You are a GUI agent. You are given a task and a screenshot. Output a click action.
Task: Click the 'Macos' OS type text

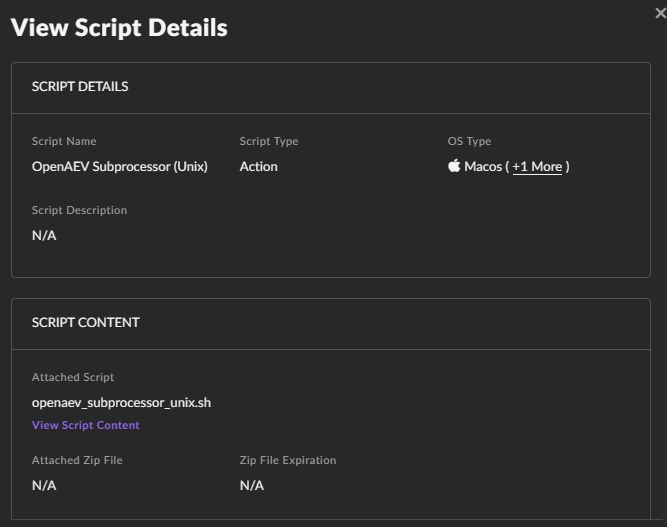point(482,167)
